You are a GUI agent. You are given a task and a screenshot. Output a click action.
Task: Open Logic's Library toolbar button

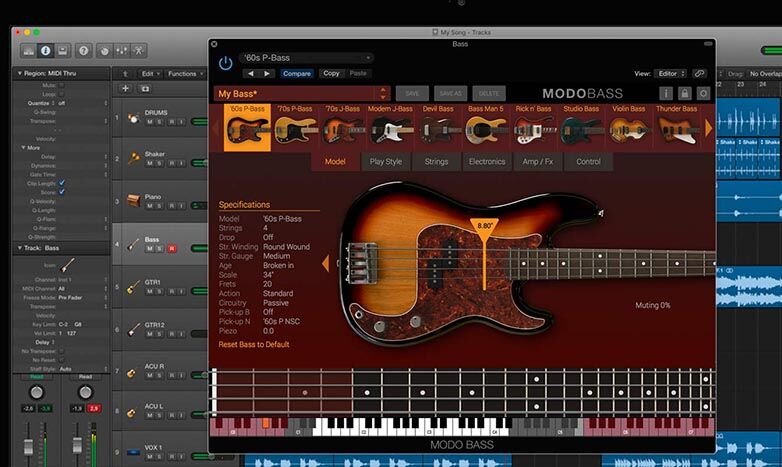pyautogui.click(x=29, y=50)
